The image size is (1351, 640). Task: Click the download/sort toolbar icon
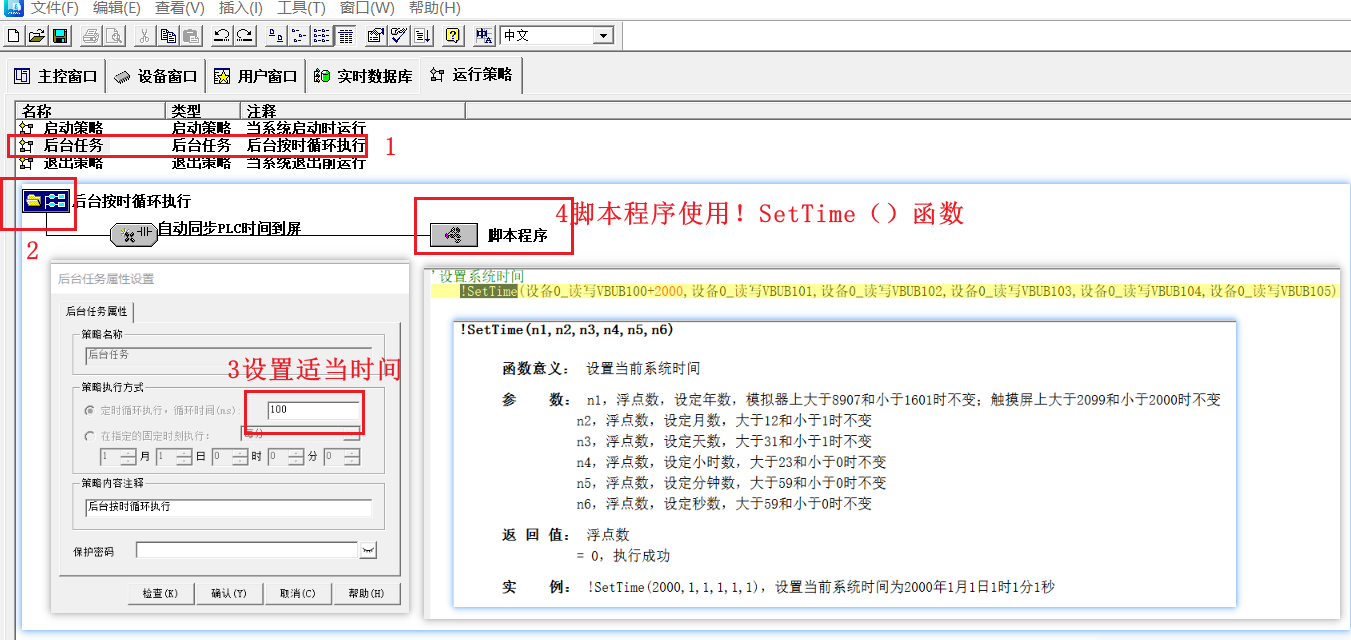click(421, 36)
